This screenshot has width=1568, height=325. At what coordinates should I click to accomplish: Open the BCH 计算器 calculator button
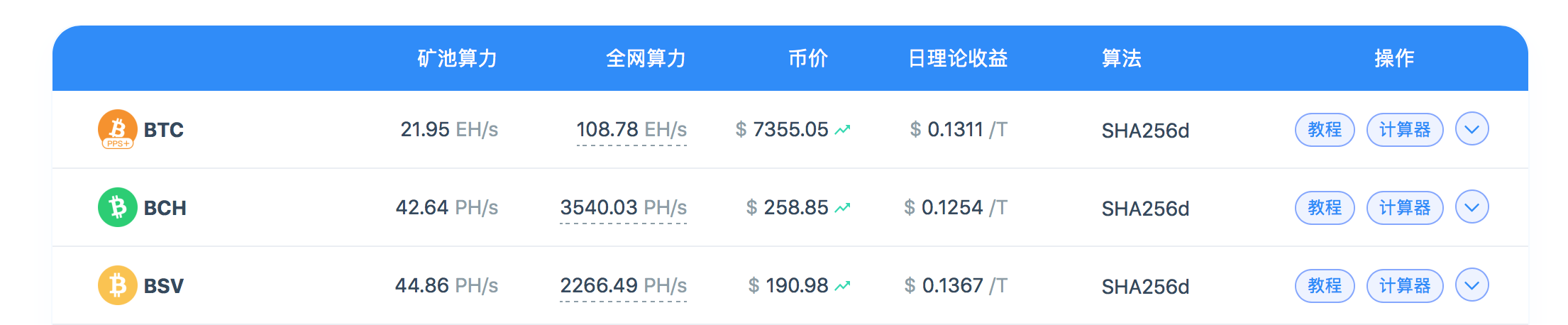click(x=1405, y=208)
